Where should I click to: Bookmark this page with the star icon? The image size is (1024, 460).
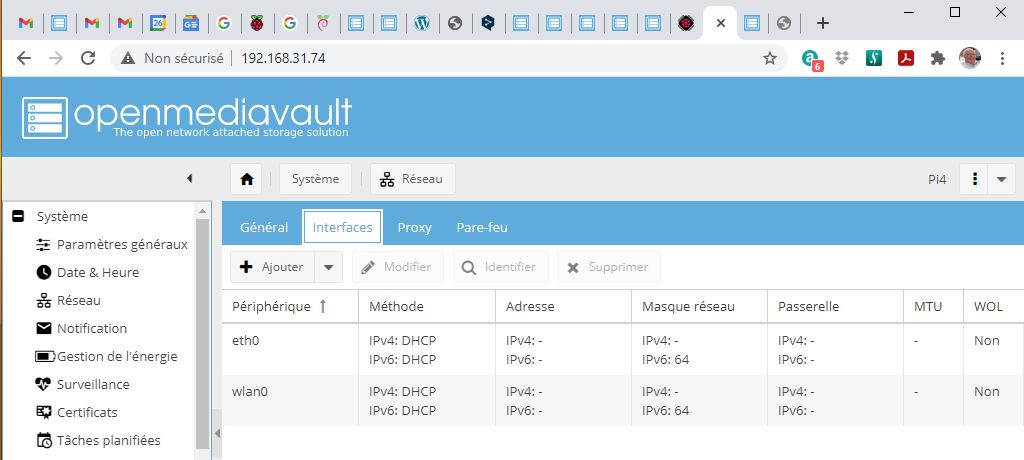click(x=770, y=58)
